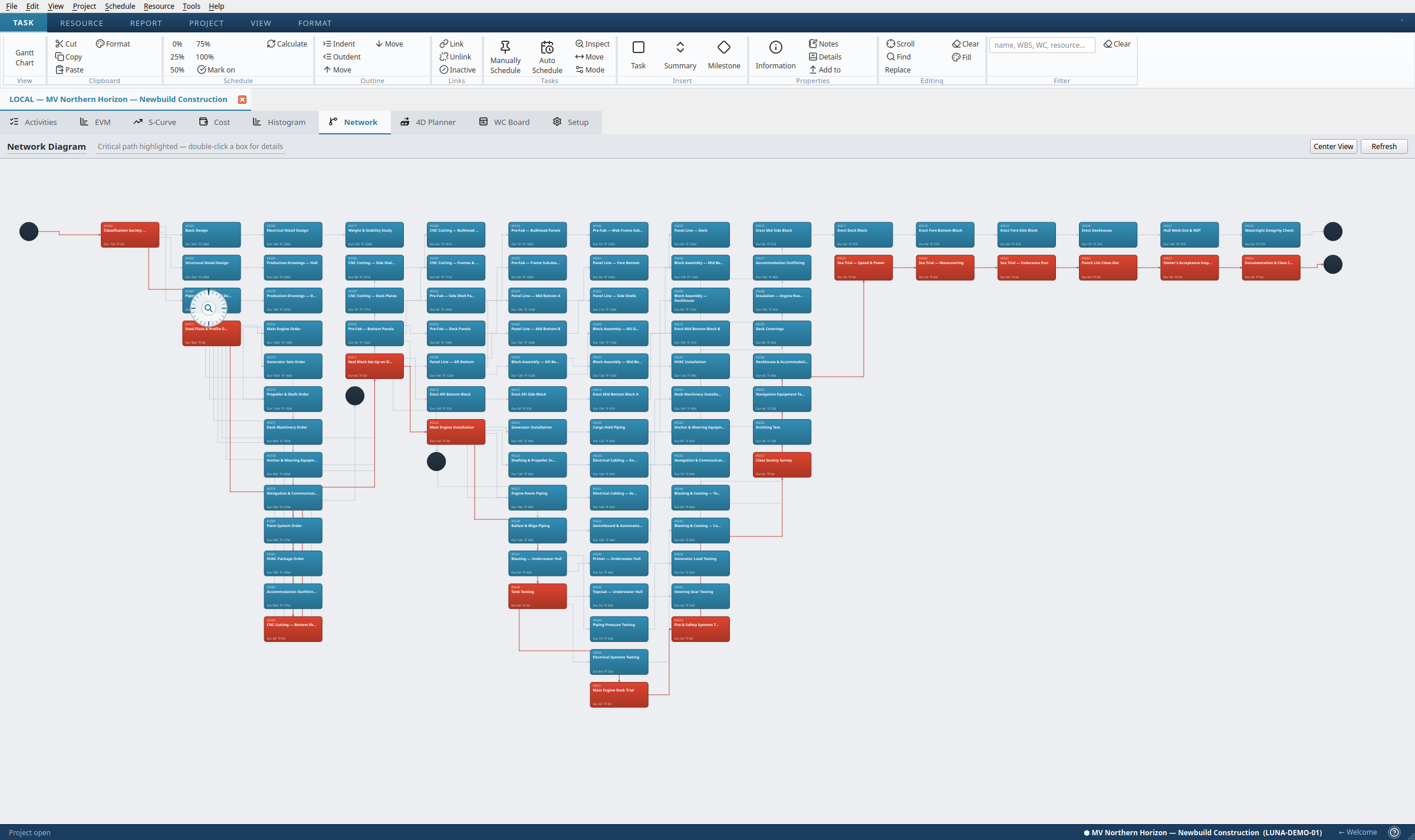Screen dimensions: 1415x840
Task: Open help icon in status bar
Action: pos(1394,832)
